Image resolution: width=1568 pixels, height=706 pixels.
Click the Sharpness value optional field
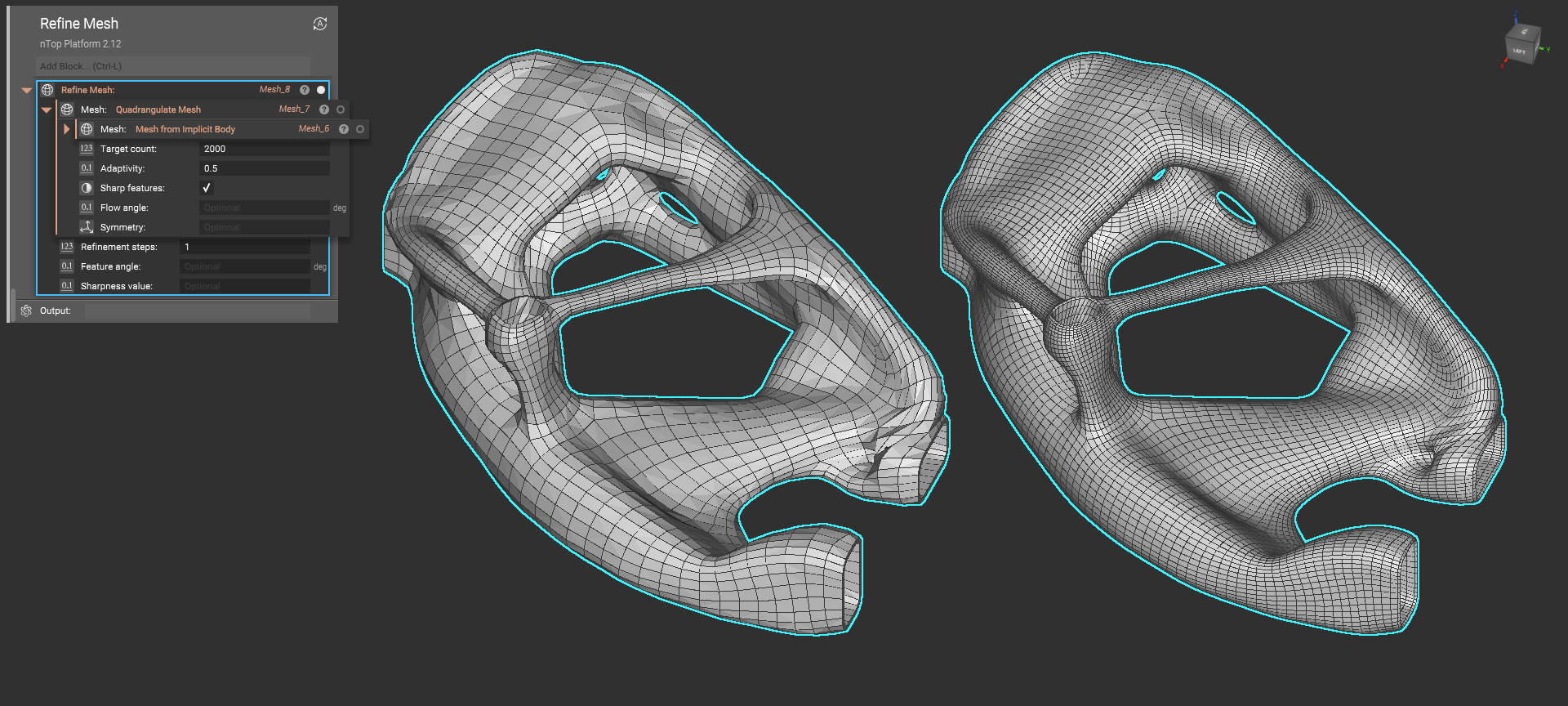point(245,286)
